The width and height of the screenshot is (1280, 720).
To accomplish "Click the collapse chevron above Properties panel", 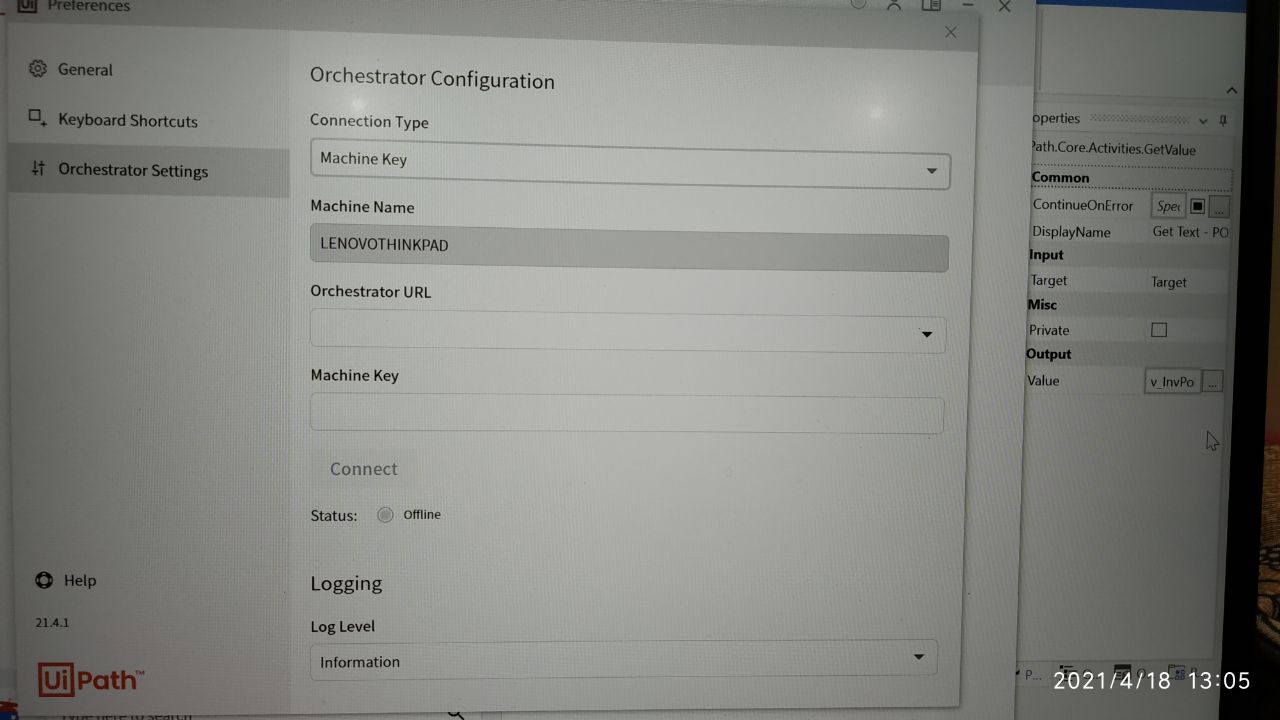I will pos(1231,91).
